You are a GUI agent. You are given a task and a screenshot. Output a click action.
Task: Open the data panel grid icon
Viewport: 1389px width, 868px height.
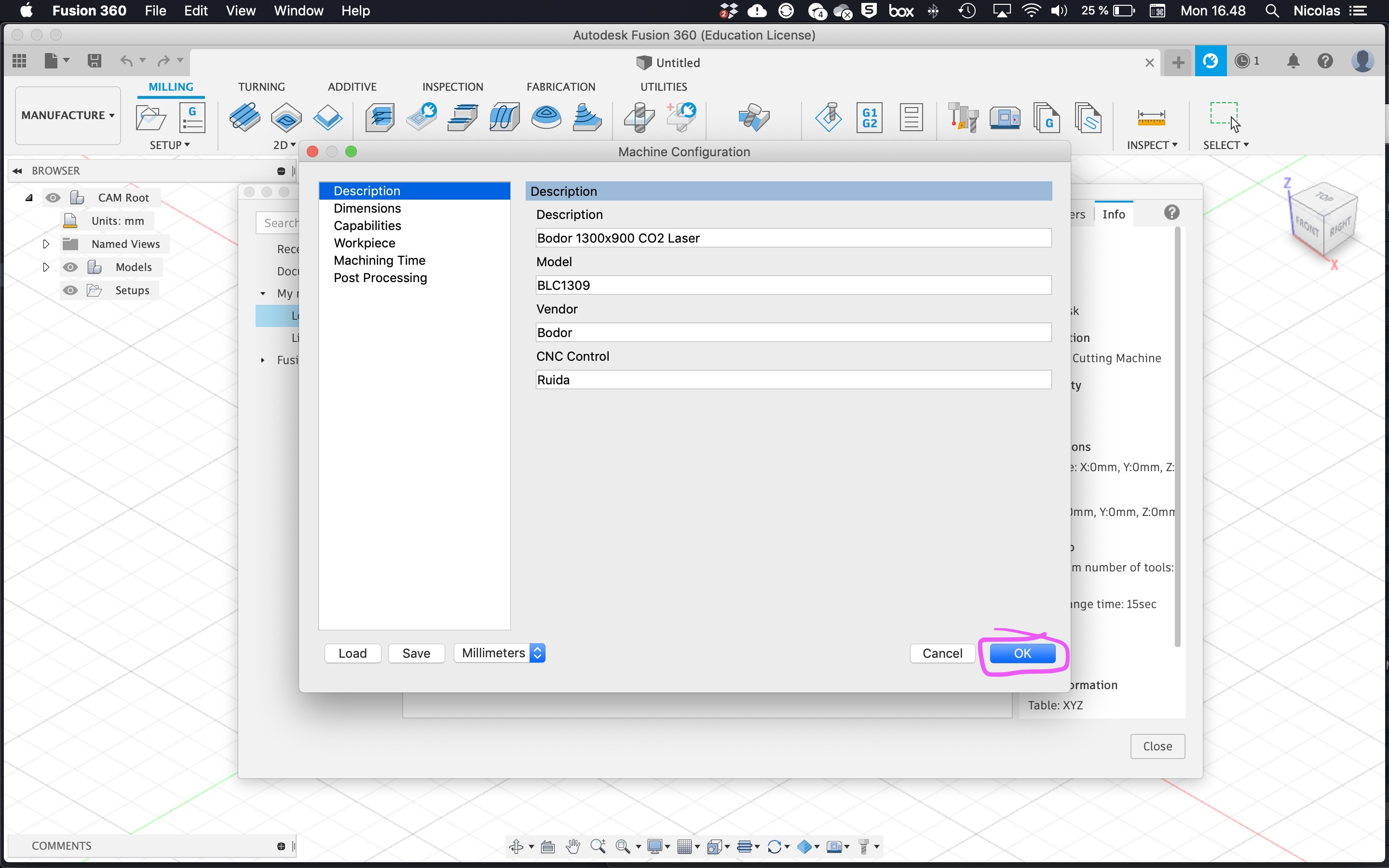[x=19, y=61]
